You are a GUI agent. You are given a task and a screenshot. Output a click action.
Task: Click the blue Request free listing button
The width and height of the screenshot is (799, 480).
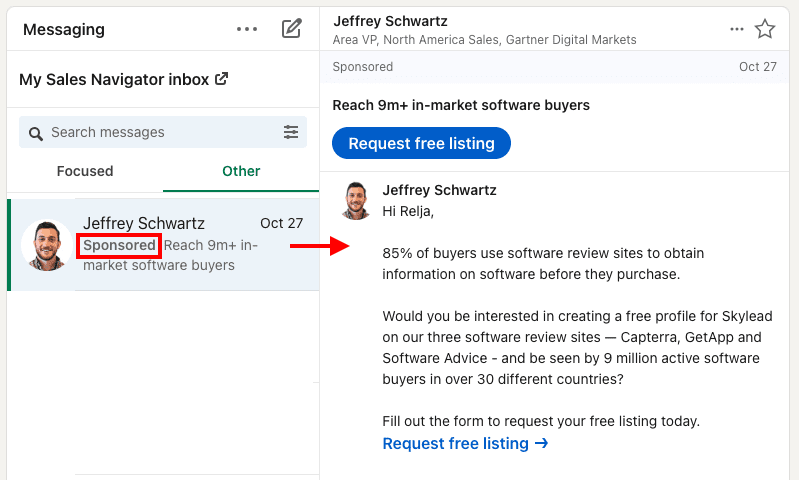coord(421,143)
